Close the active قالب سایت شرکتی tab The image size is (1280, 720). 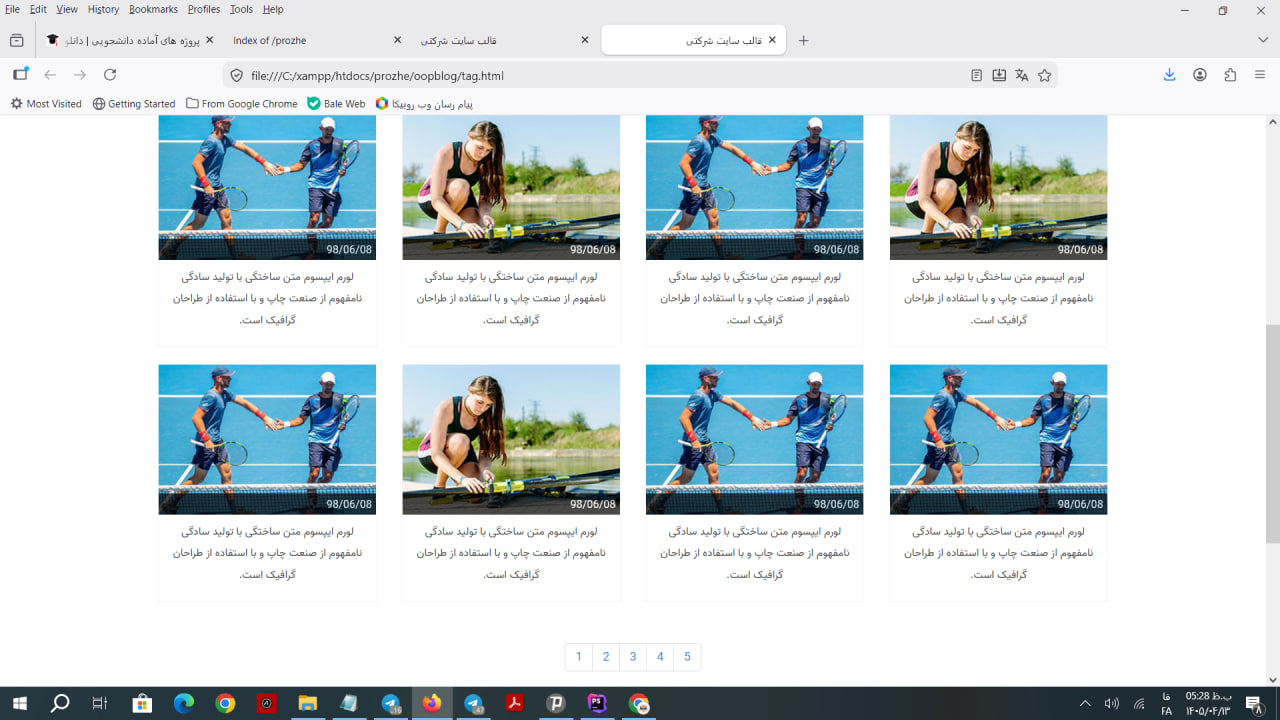(x=772, y=40)
